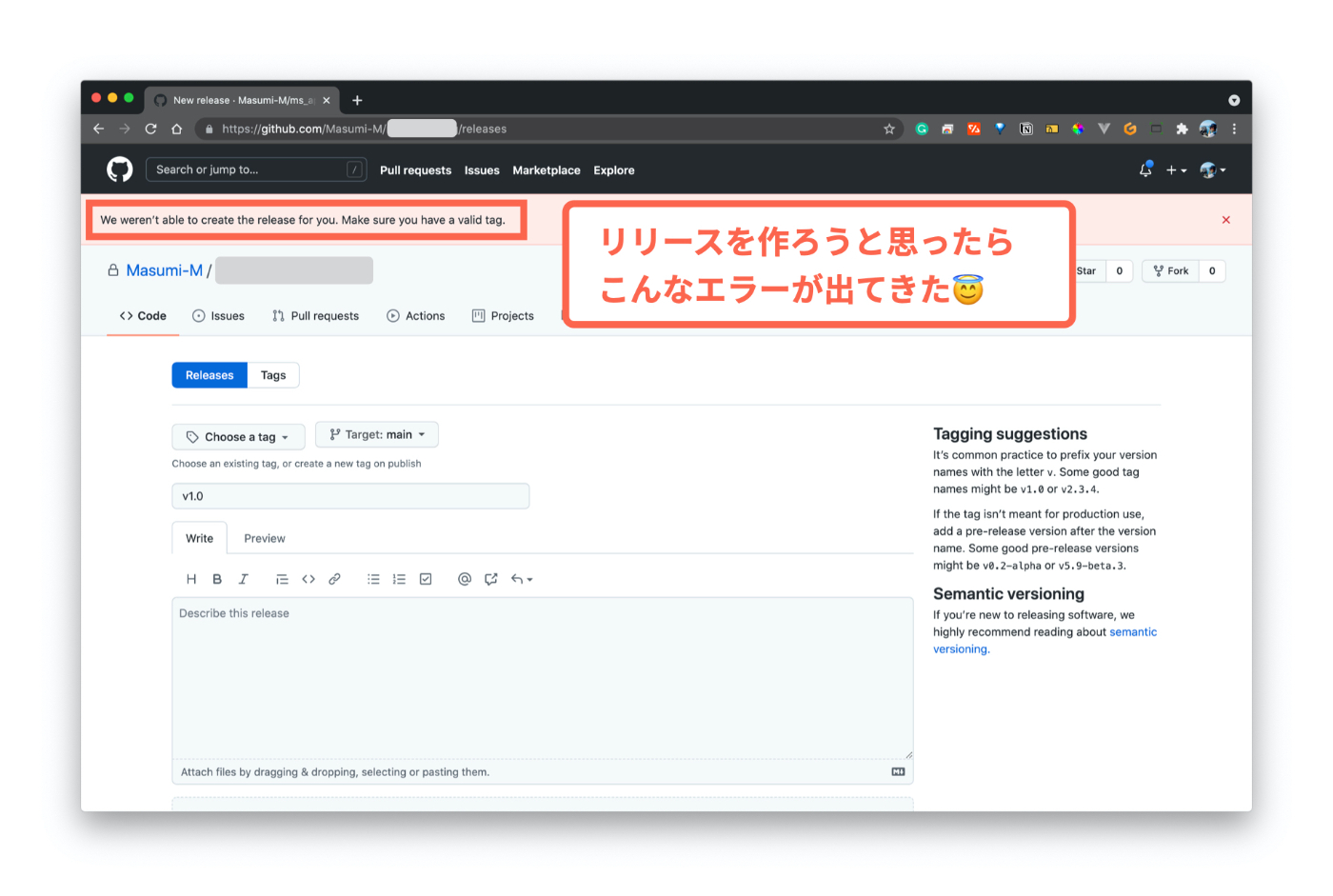1333x896 pixels.
Task: Open the Chrome extensions puzzle menu
Action: 1182,129
